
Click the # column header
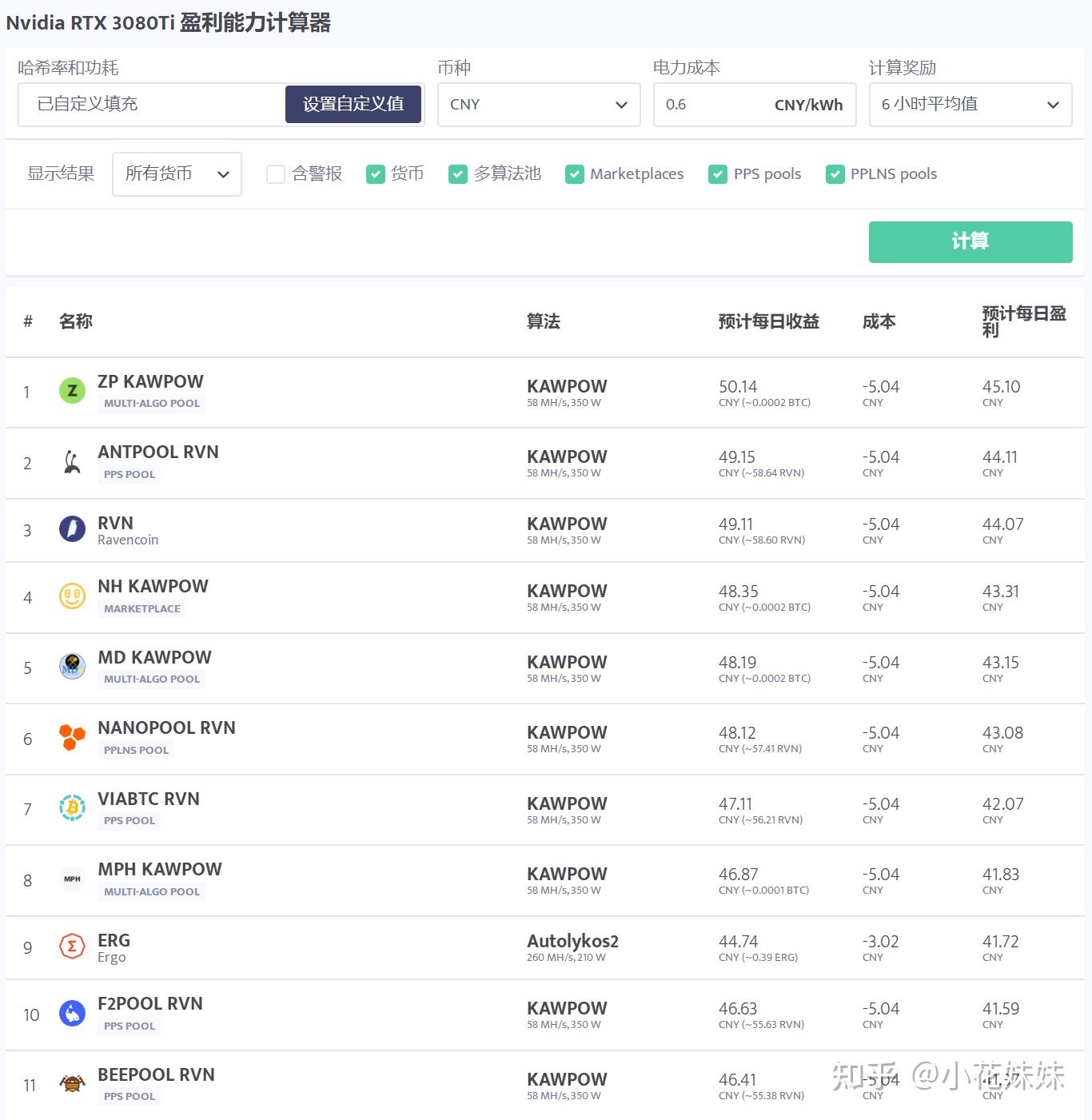28,321
